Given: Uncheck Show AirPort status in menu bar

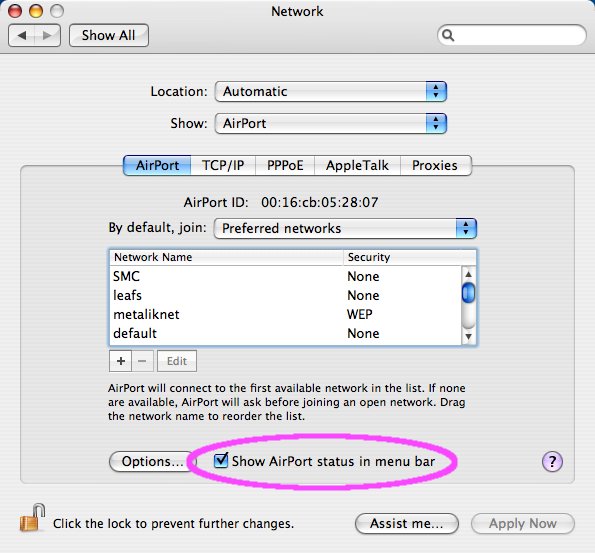Looking at the screenshot, I should pyautogui.click(x=220, y=461).
